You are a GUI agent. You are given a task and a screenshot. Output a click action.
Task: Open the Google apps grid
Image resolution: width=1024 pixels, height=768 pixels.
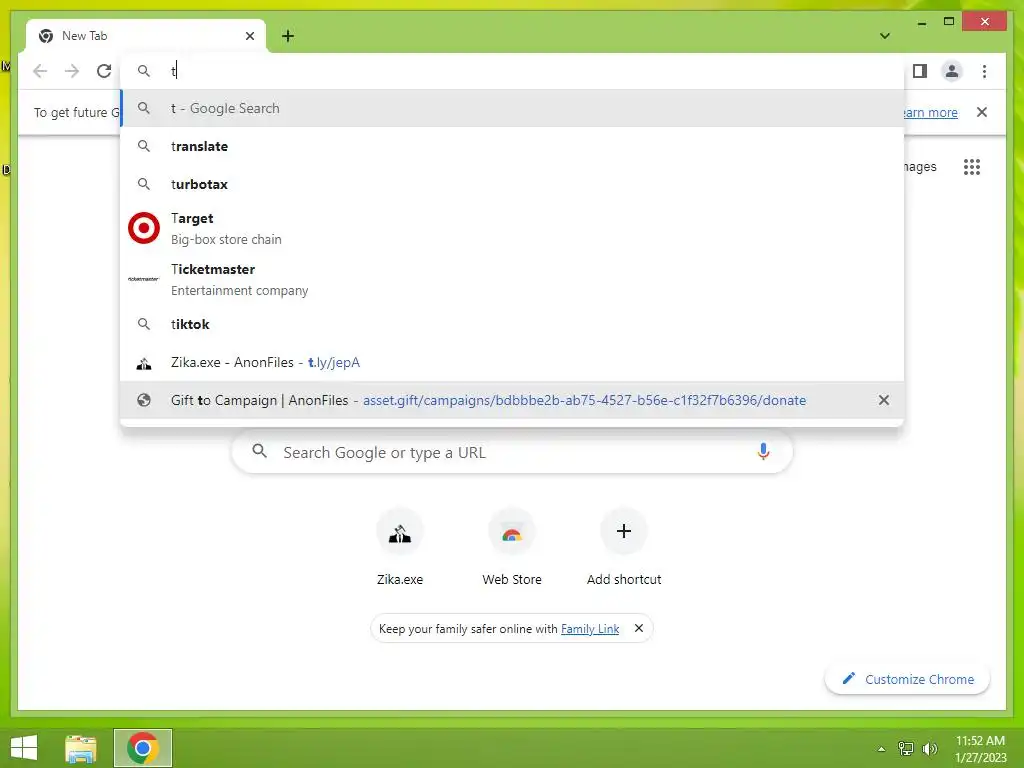click(x=972, y=167)
